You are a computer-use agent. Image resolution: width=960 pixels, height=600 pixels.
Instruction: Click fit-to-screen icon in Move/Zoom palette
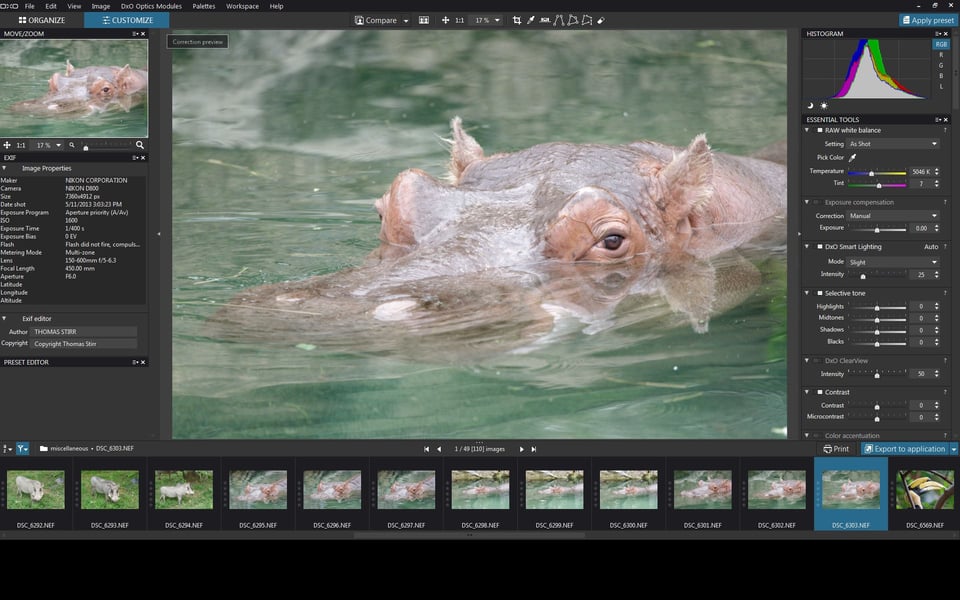(x=7, y=145)
